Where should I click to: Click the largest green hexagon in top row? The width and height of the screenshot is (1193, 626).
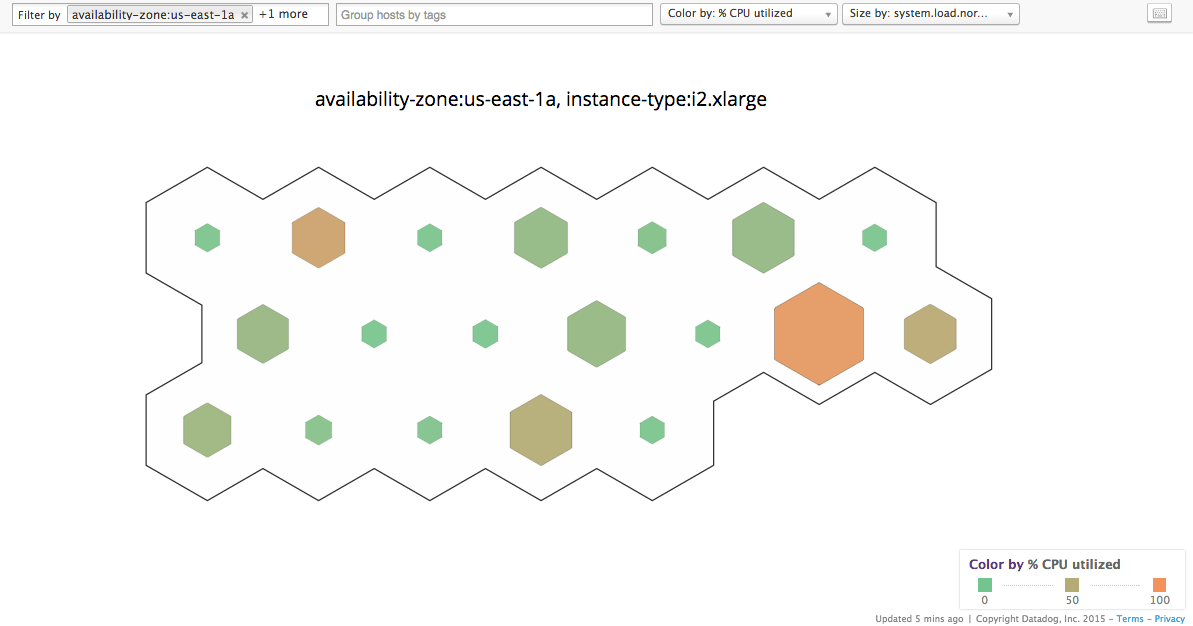pyautogui.click(x=763, y=238)
